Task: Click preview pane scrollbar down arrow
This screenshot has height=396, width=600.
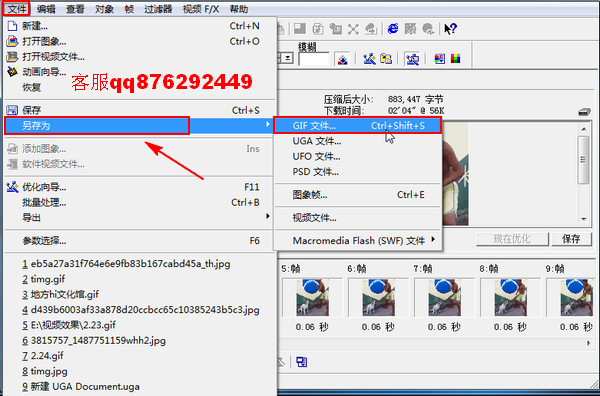Action: (x=584, y=219)
